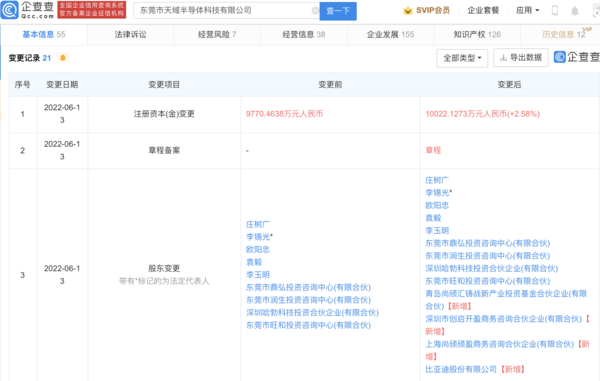The height and width of the screenshot is (381, 600).
Task: Open 深圳哈勃科技投资合伙企业 in 变更后 column
Action: coord(492,268)
